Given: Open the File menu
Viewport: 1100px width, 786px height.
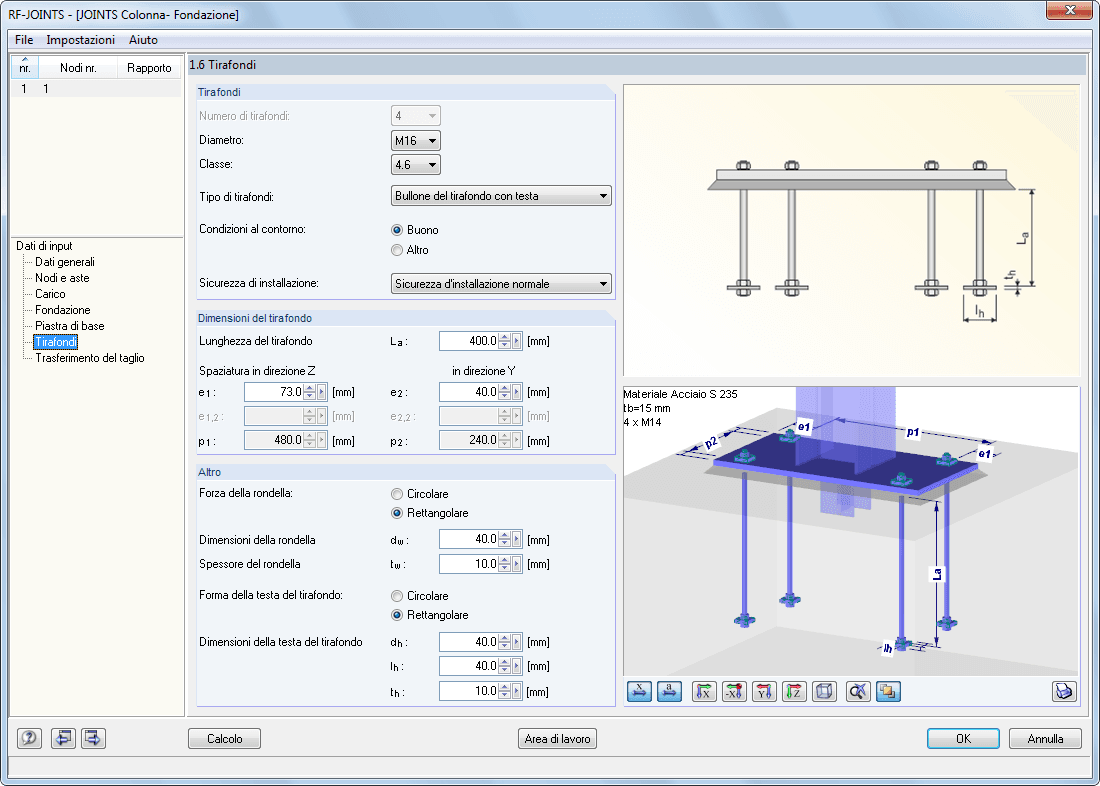Looking at the screenshot, I should pyautogui.click(x=24, y=40).
